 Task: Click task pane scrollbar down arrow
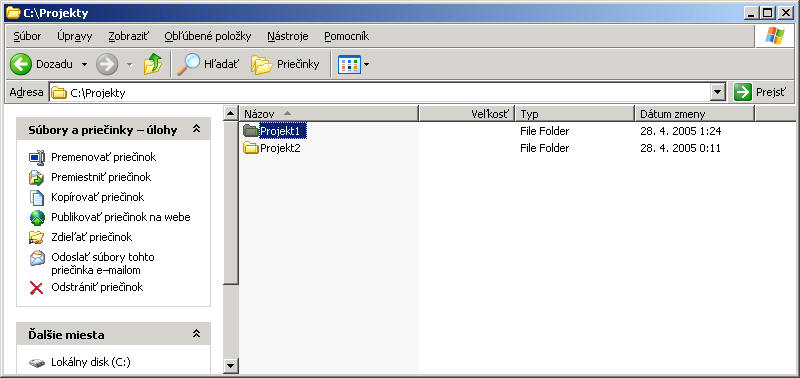coord(231,365)
